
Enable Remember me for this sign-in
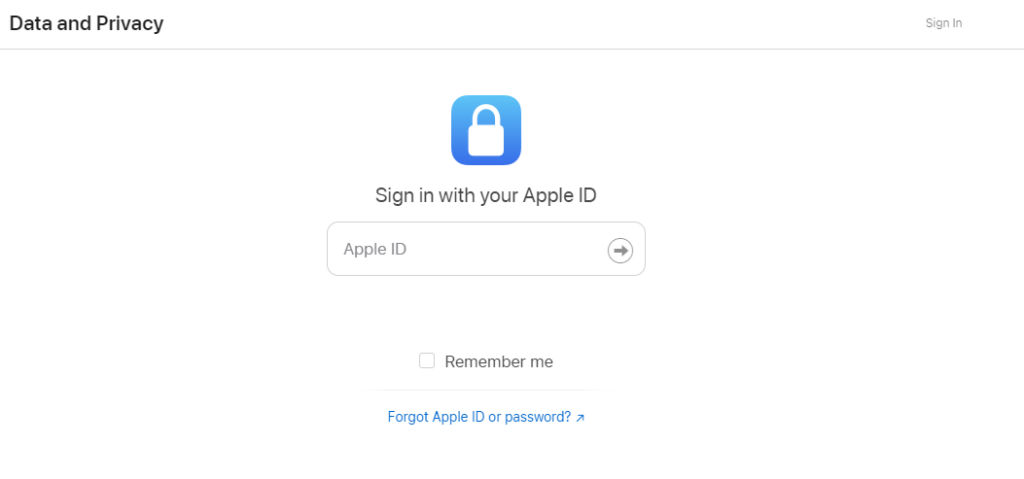click(x=426, y=361)
